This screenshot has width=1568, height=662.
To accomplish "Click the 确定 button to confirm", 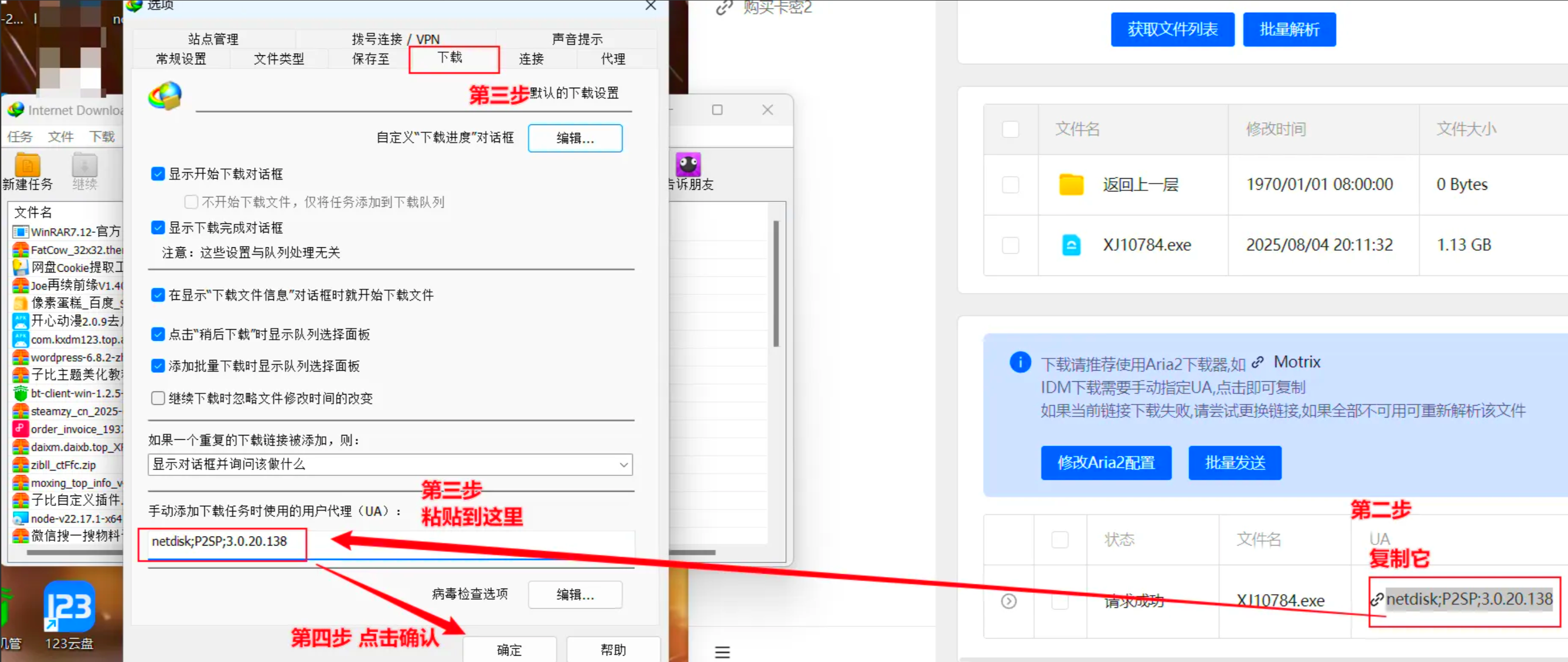I will tap(510, 649).
